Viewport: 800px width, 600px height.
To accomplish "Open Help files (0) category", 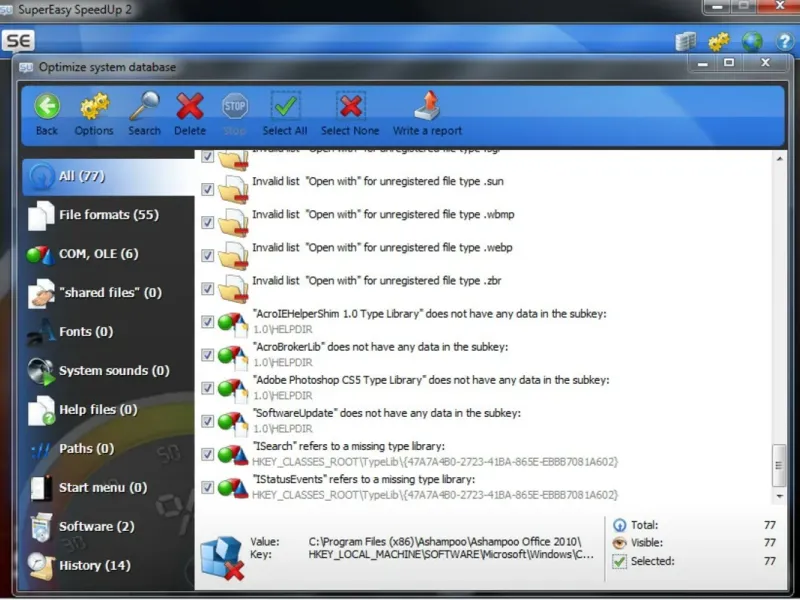I will coord(108,410).
